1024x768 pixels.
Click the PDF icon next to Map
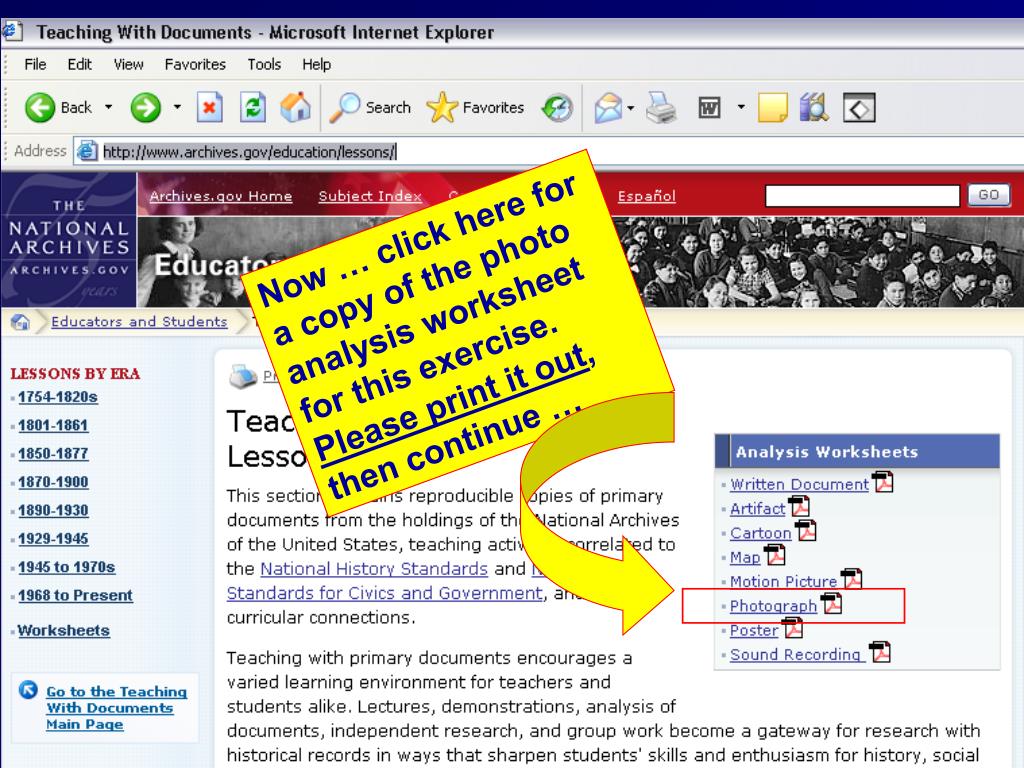click(775, 556)
